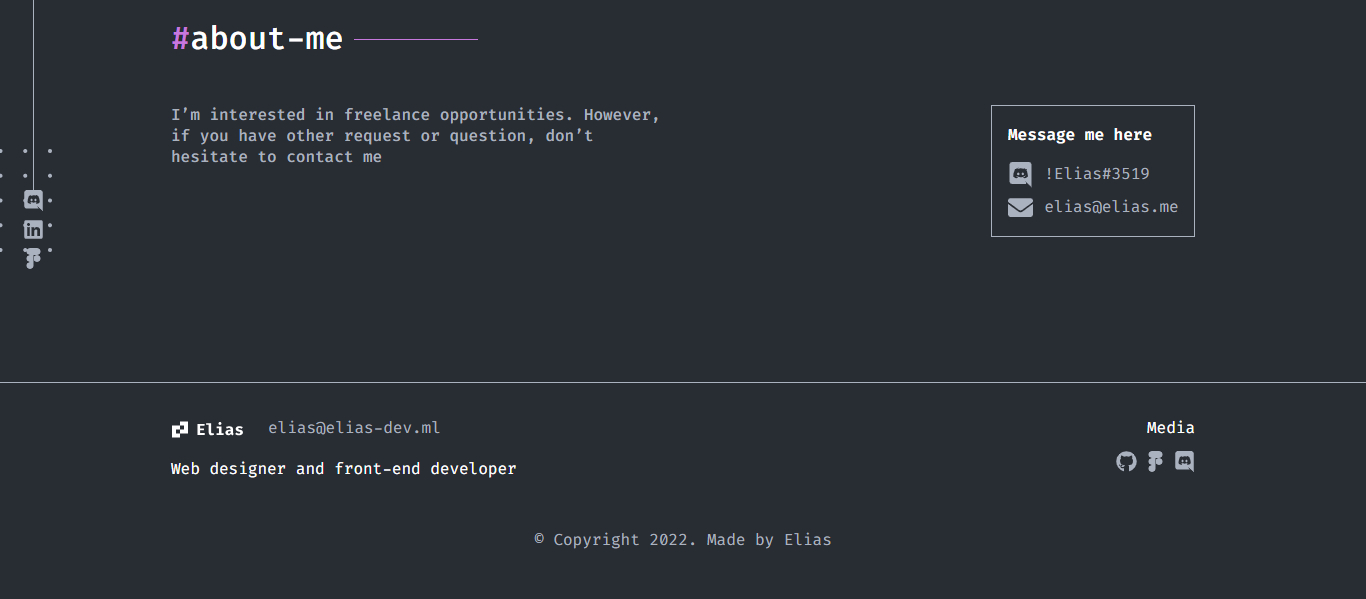The image size is (1366, 599).
Task: Click envelope icon in Message box
Action: coord(1020,207)
